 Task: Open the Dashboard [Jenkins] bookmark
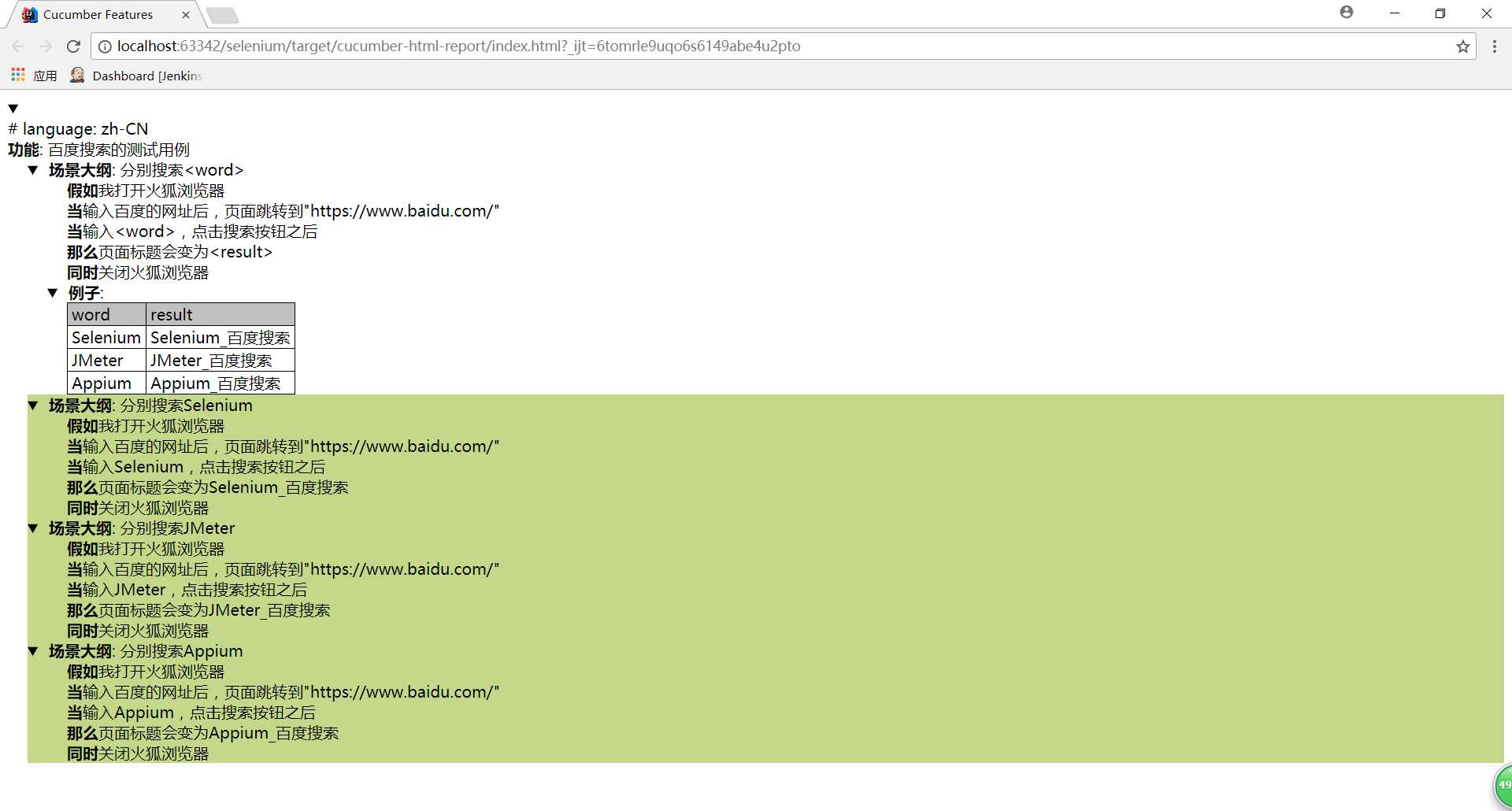tap(136, 76)
